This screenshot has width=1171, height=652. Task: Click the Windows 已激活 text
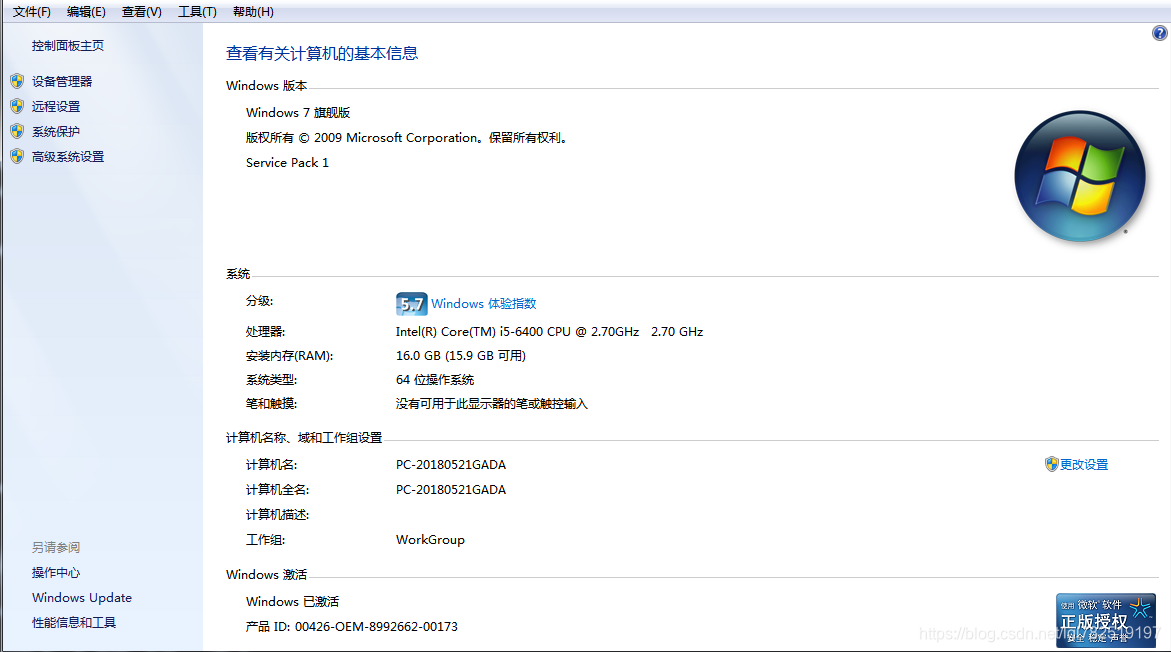pos(293,602)
